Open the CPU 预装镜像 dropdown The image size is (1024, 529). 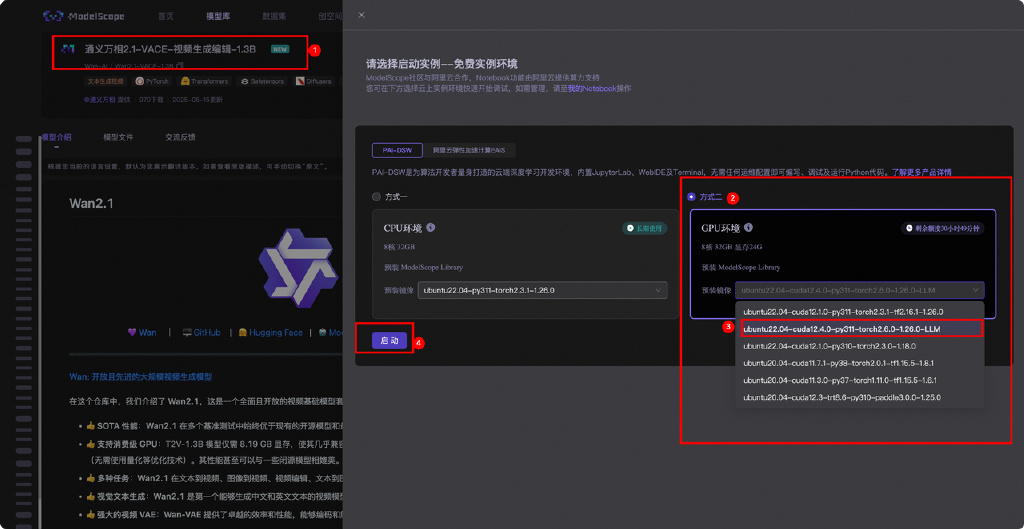(543, 290)
